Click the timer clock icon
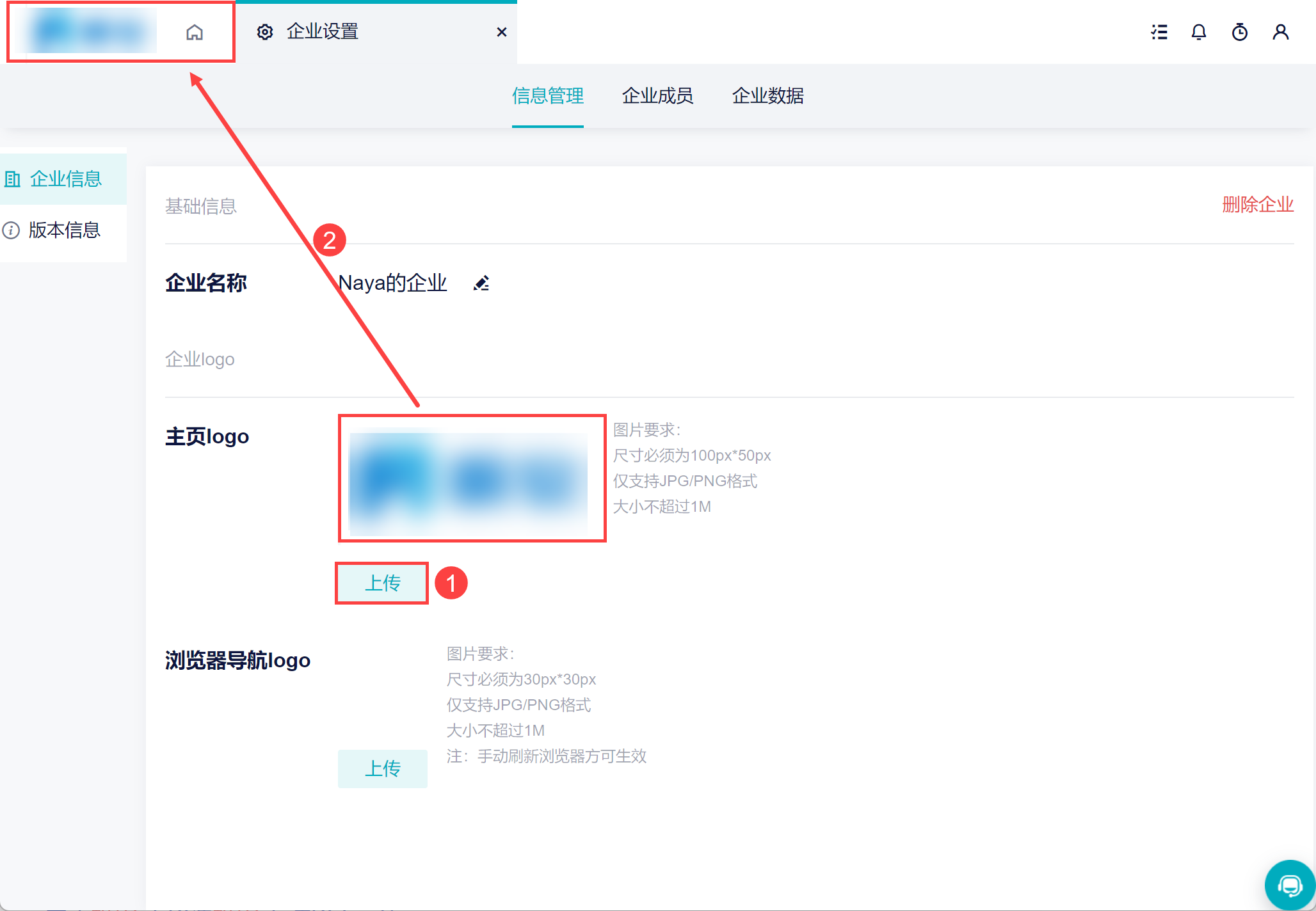 [x=1240, y=32]
